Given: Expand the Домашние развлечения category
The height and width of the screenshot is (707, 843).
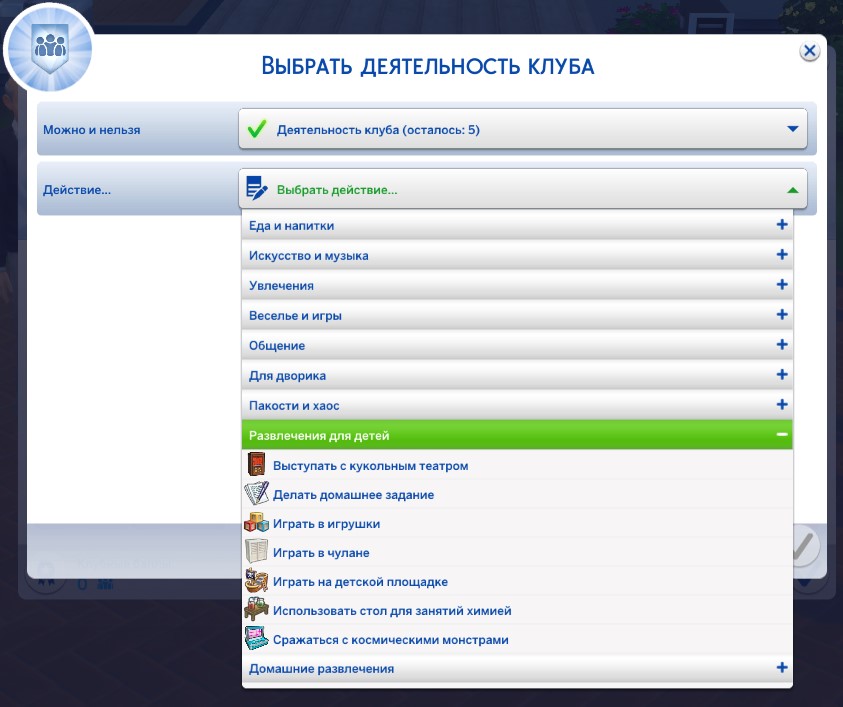Looking at the screenshot, I should [782, 668].
